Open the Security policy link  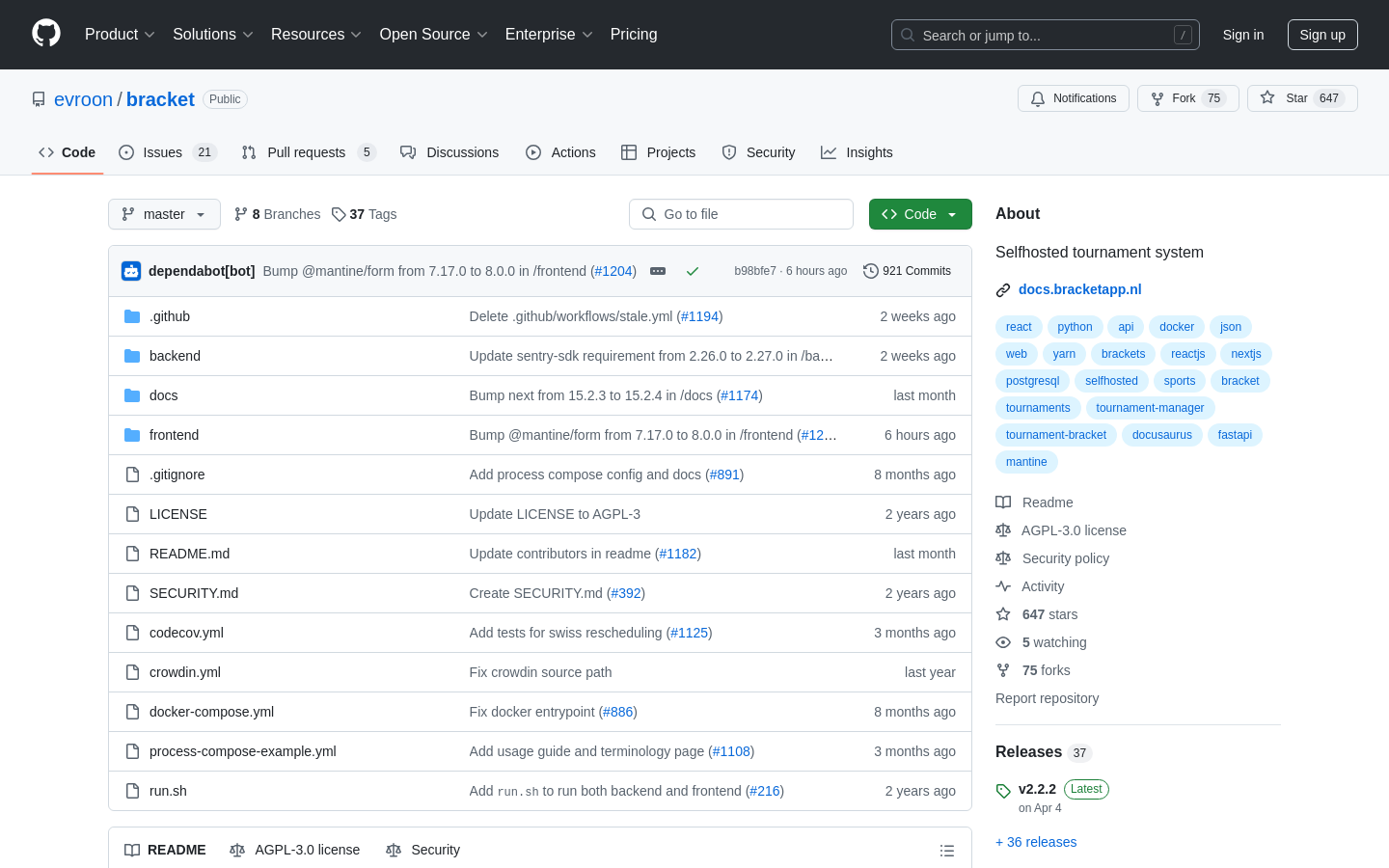(1065, 558)
